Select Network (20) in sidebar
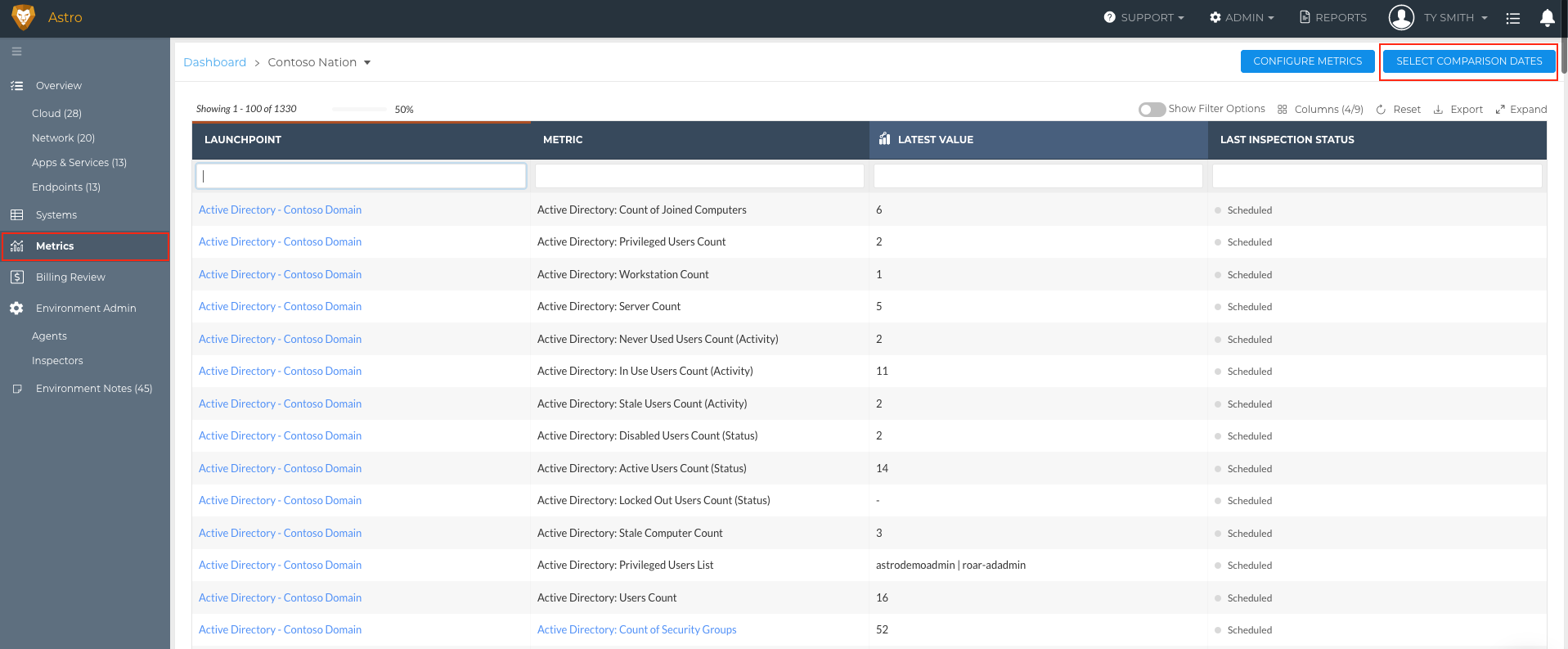 [x=63, y=138]
